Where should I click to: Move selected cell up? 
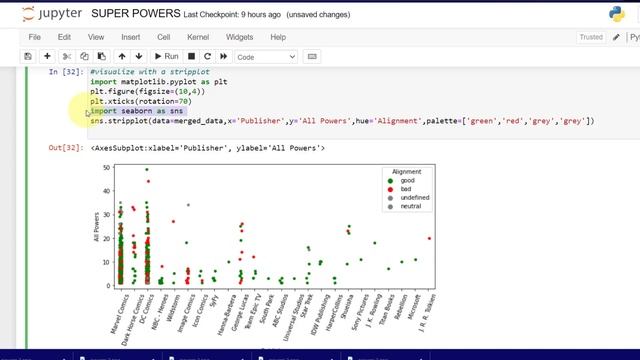click(x=122, y=57)
